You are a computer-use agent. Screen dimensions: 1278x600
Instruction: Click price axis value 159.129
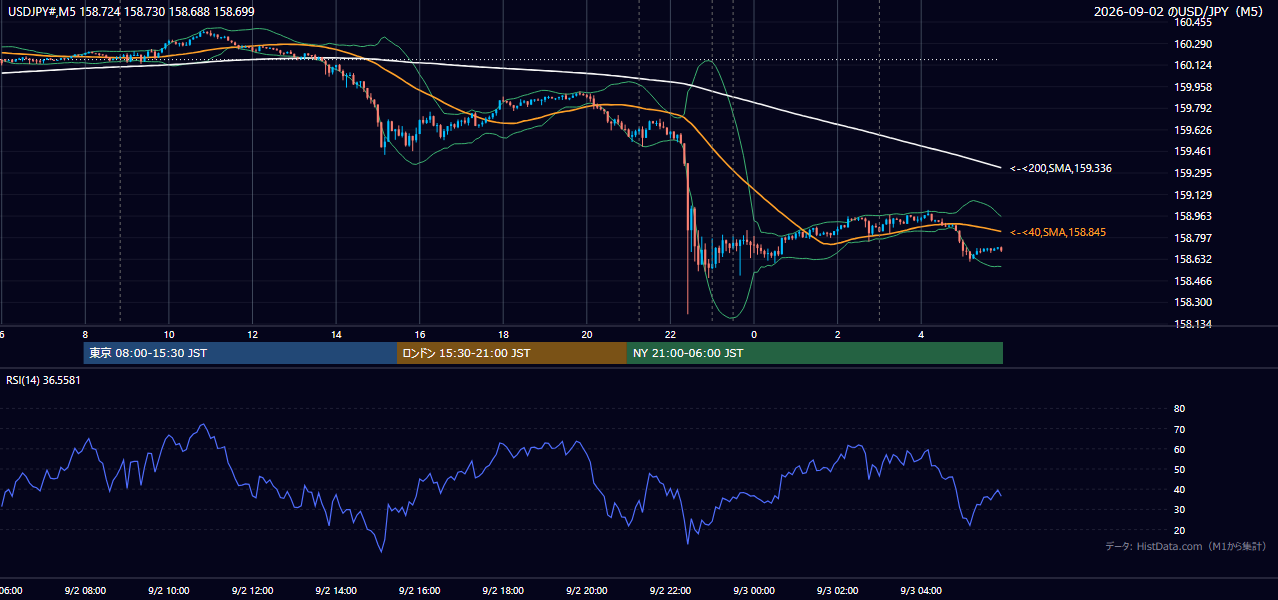tap(1193, 195)
